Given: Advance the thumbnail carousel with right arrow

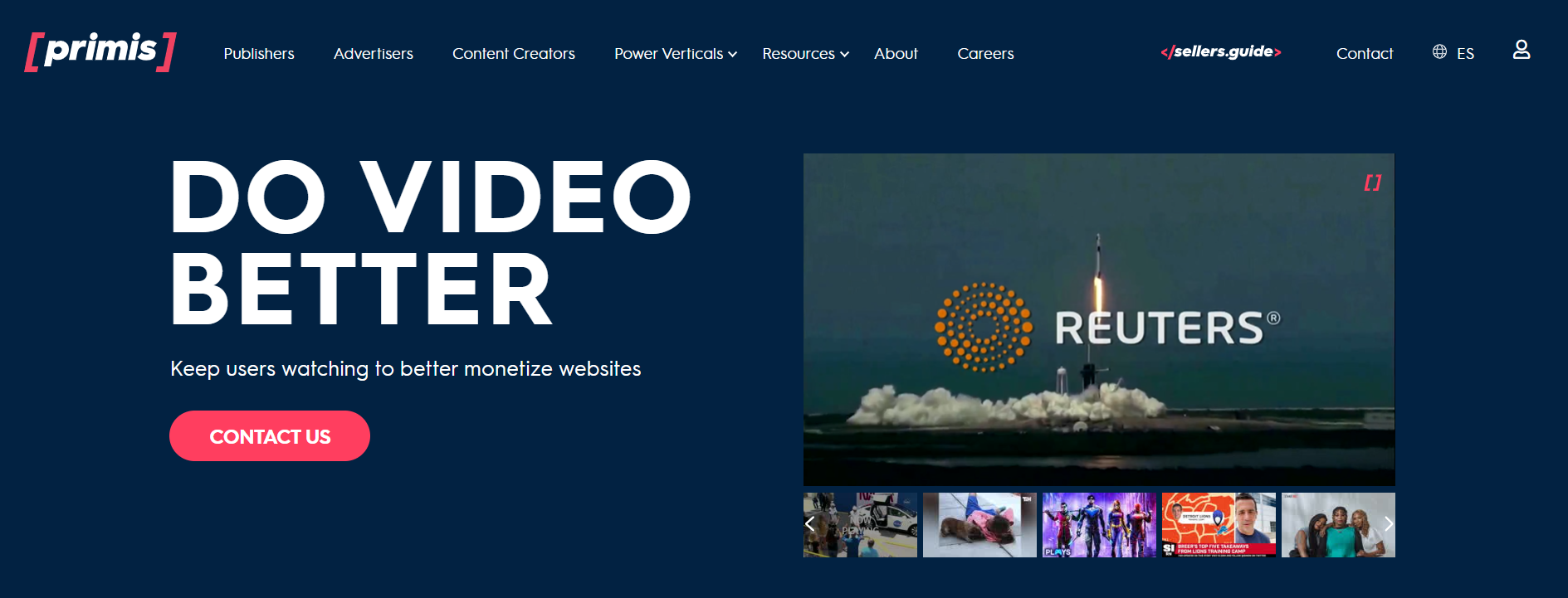Looking at the screenshot, I should [1388, 524].
